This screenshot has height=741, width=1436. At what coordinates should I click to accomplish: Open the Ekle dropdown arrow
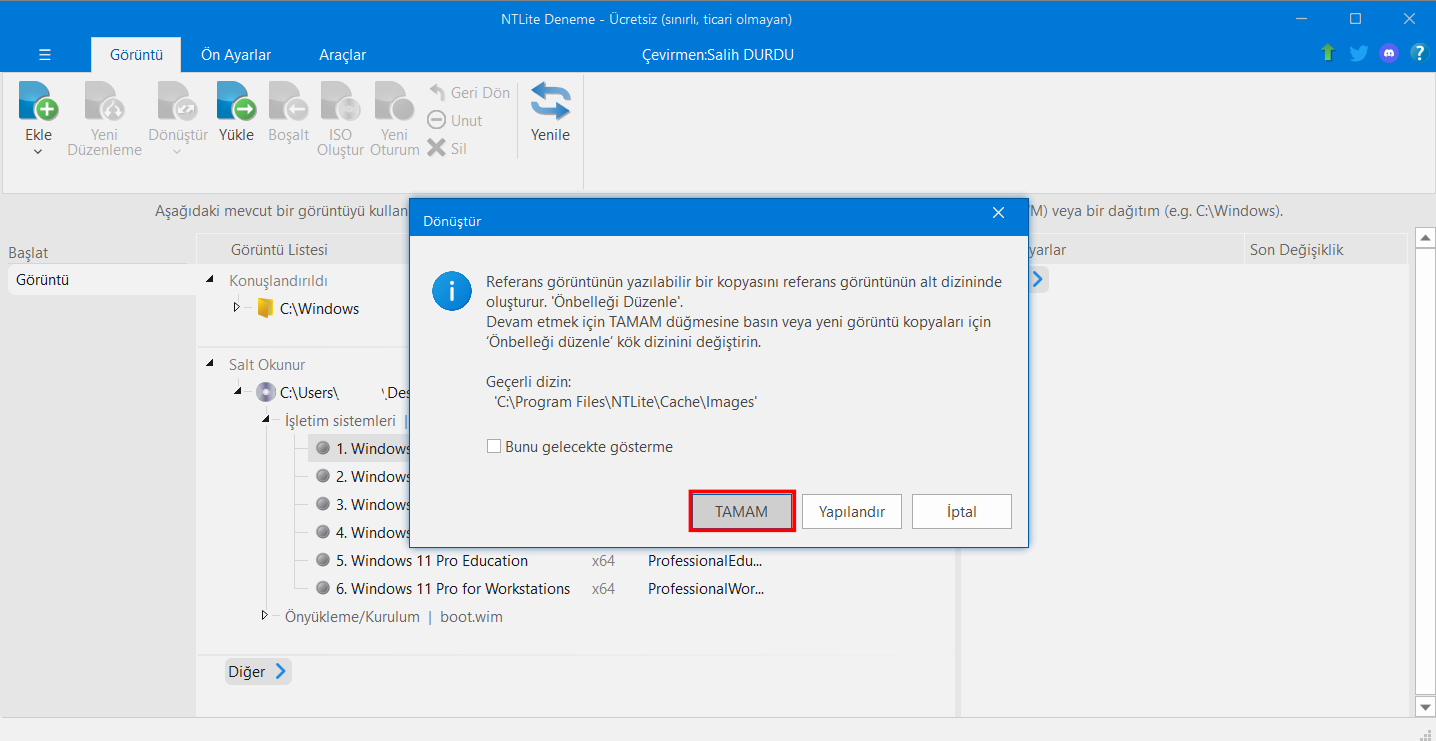(x=38, y=151)
